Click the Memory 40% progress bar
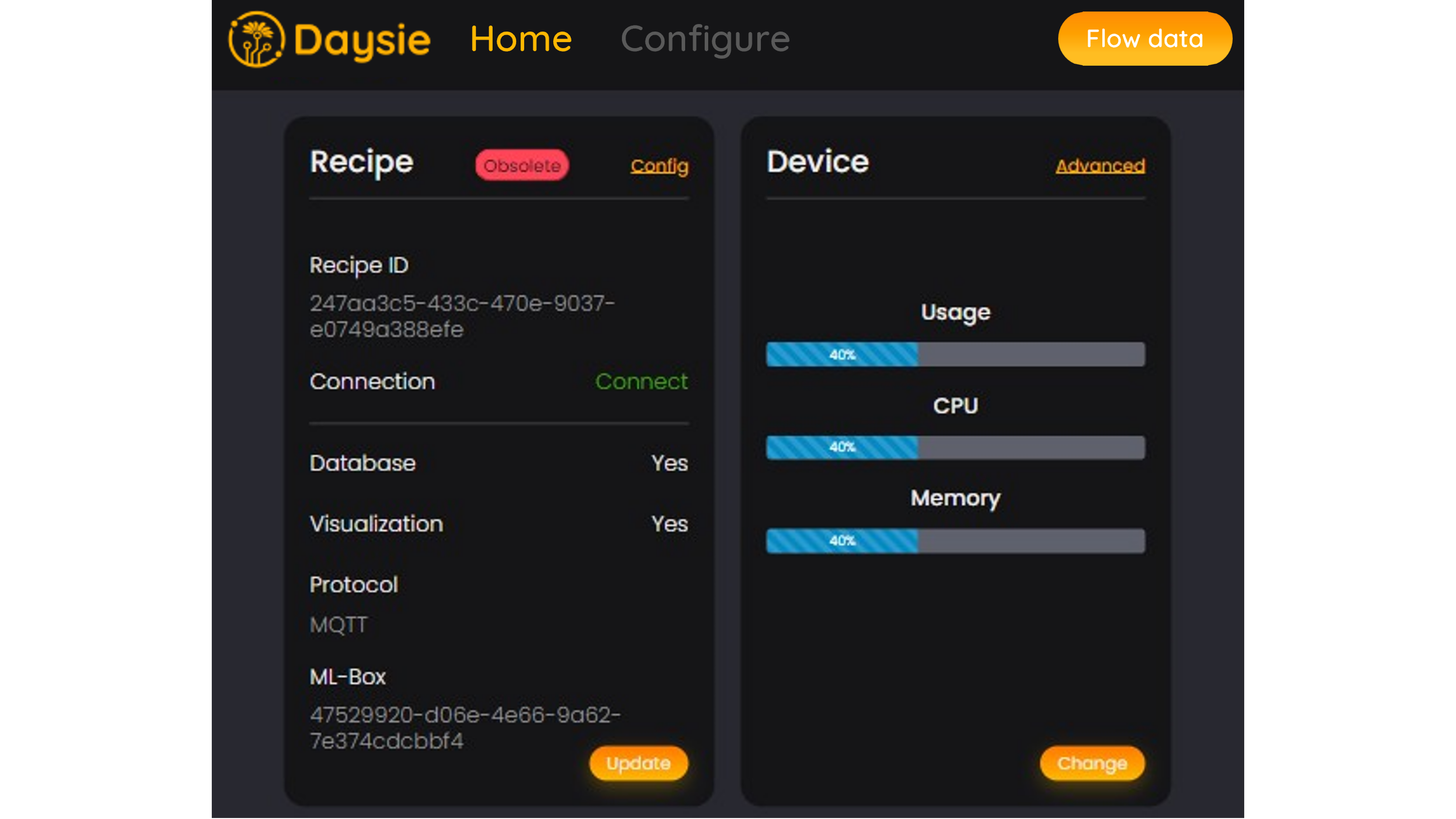The height and width of the screenshot is (819, 1456). [x=955, y=541]
